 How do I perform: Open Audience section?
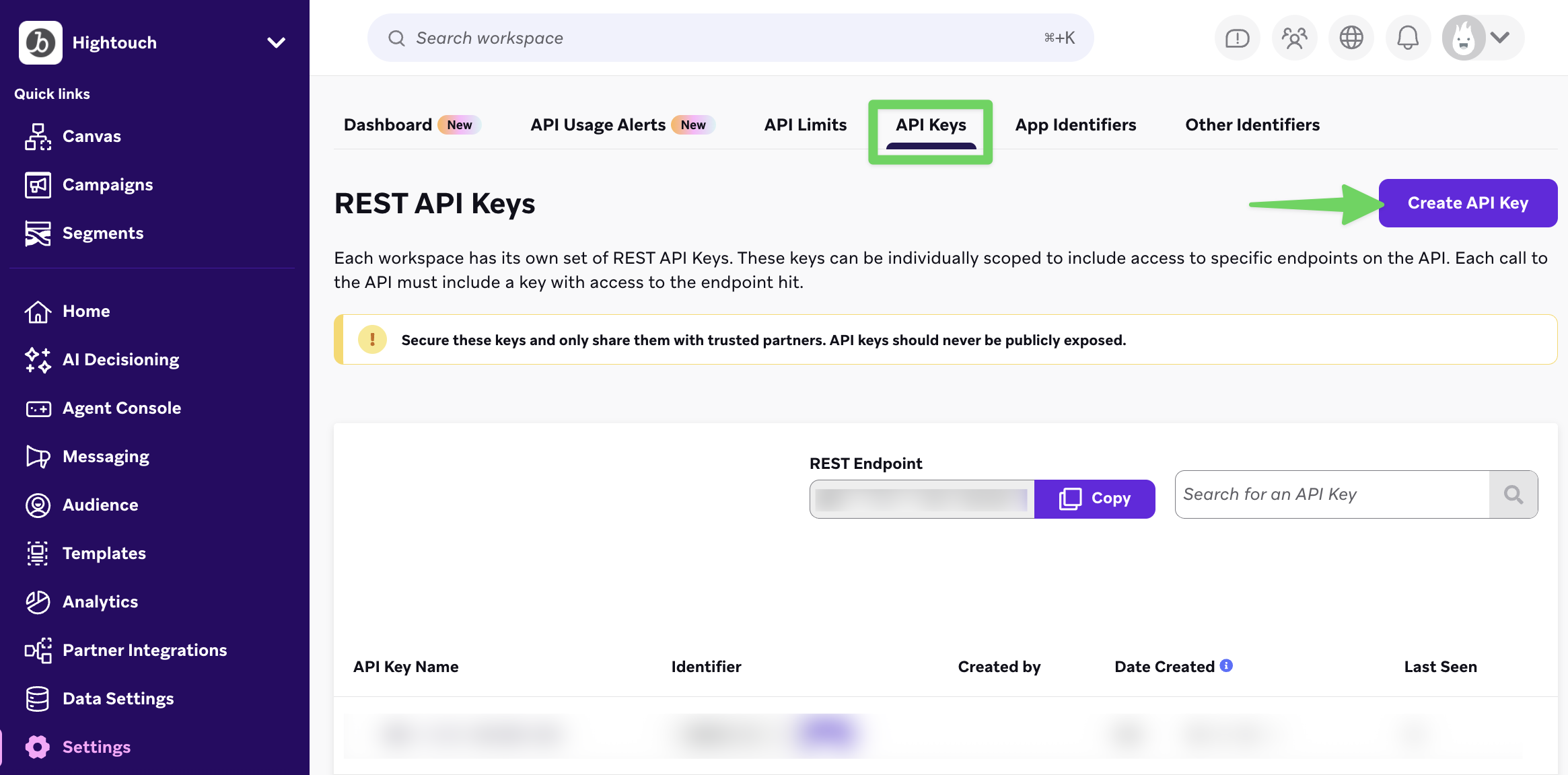click(81, 505)
